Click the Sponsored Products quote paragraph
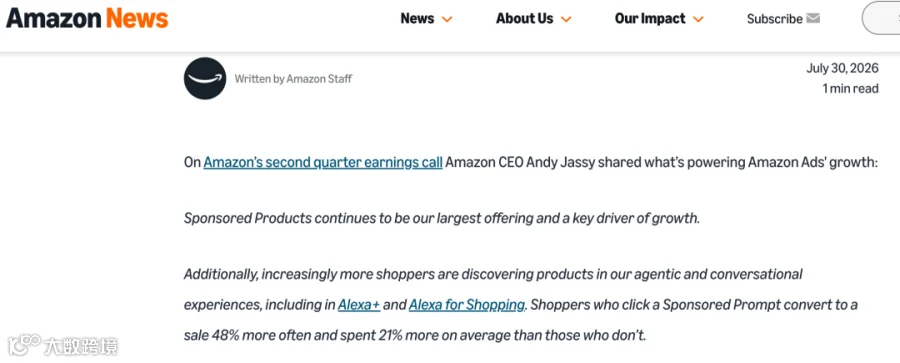 point(442,218)
